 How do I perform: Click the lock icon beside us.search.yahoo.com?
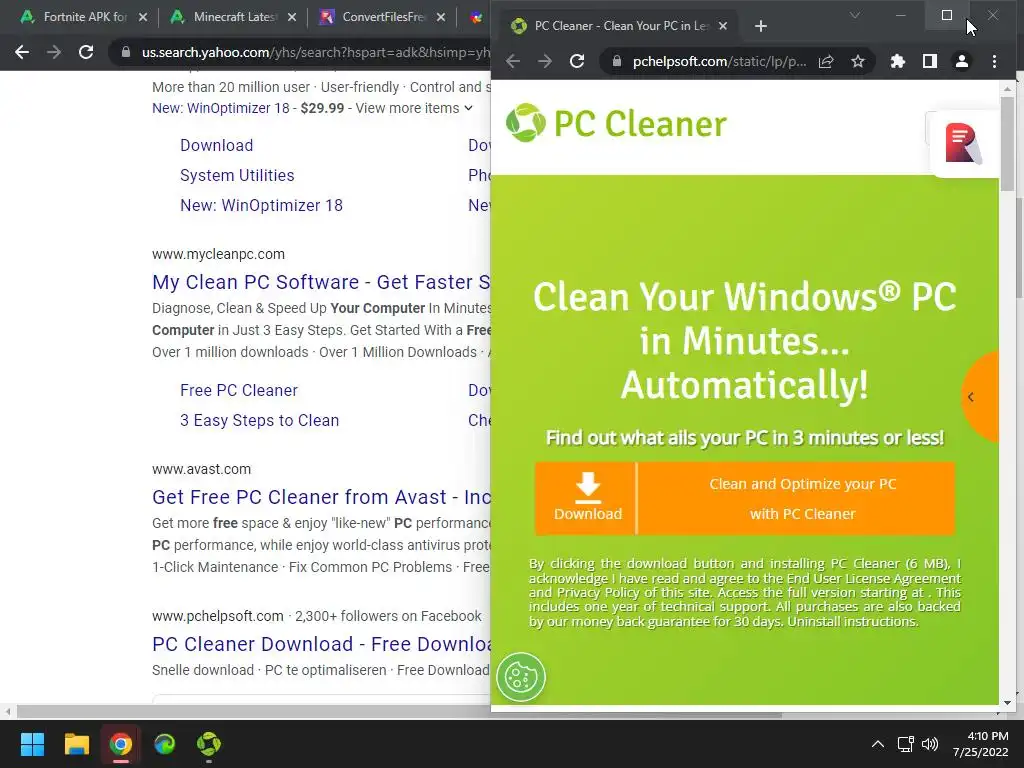[x=125, y=52]
